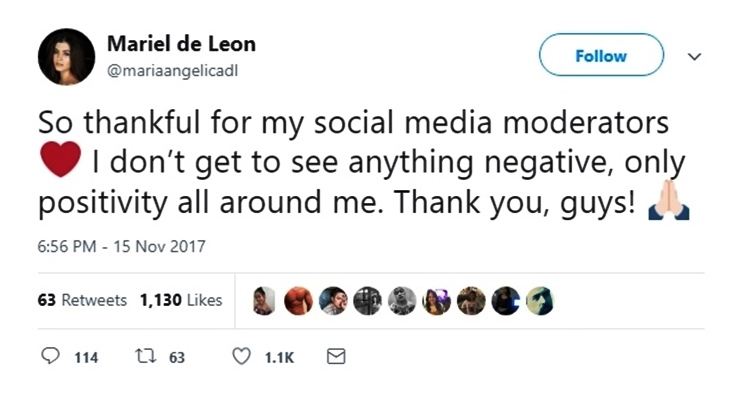Screen dimensions: 750x395
Task: Open Mariel de Leon's profile picture
Action: pos(66,57)
